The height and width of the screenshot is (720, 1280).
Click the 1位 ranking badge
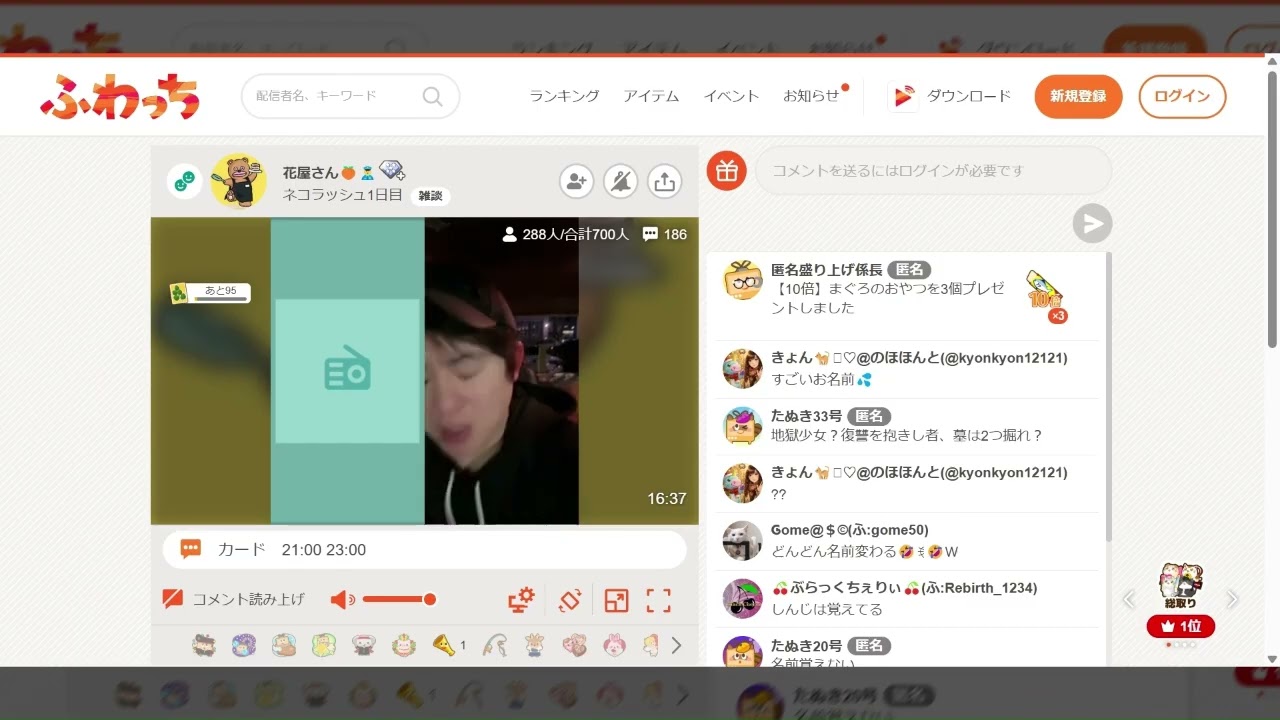pyautogui.click(x=1181, y=627)
